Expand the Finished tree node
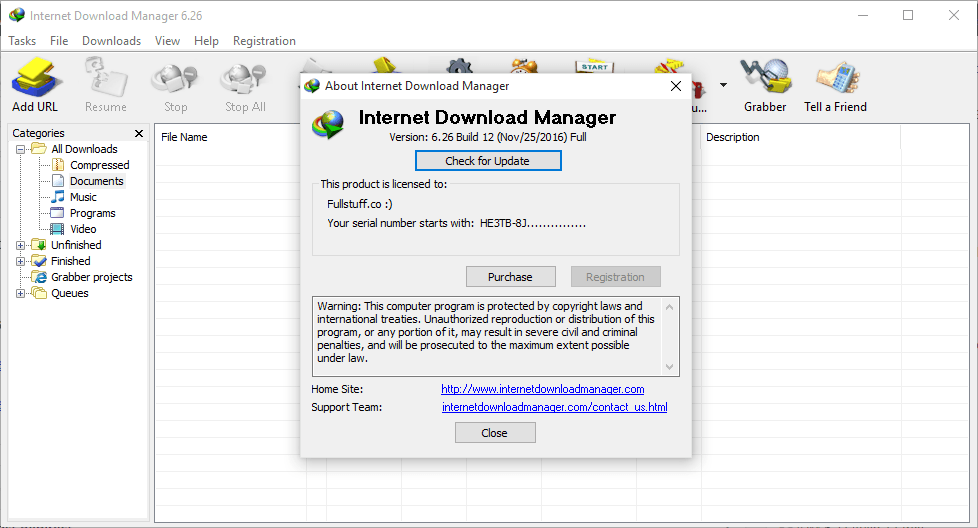978x528 pixels. click(21, 262)
